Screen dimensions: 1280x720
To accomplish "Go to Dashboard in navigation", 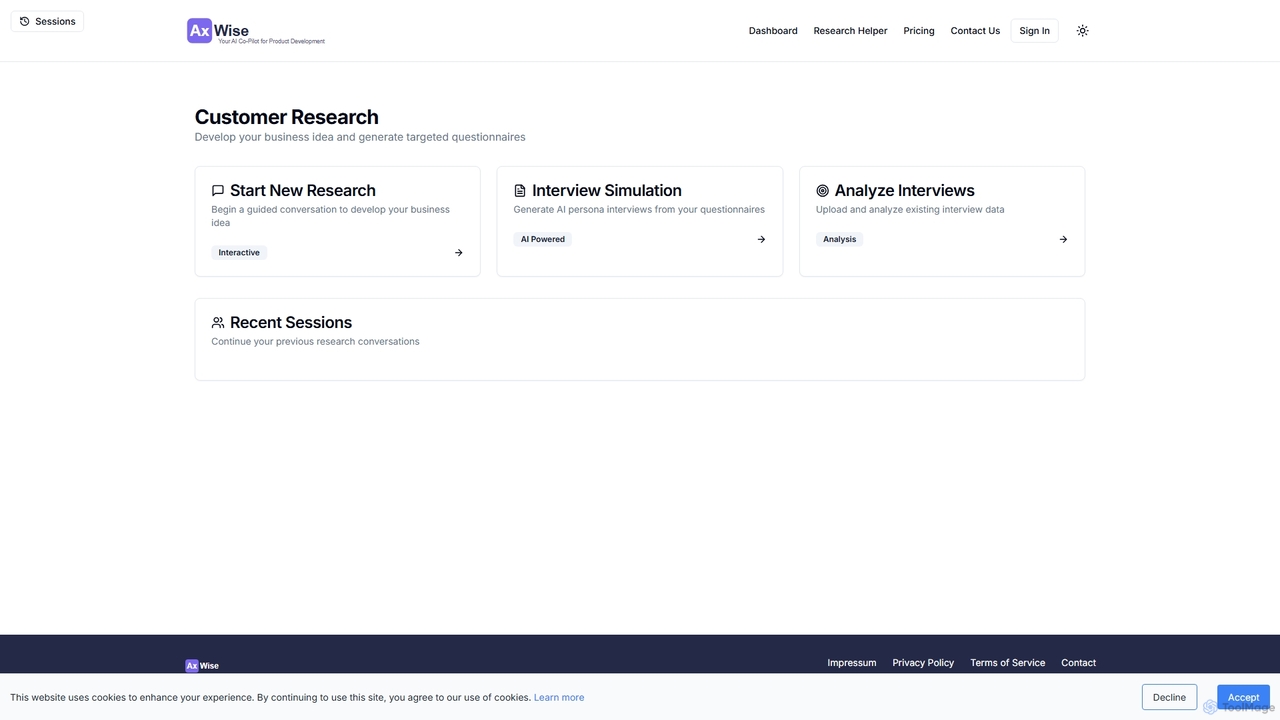I will [773, 31].
